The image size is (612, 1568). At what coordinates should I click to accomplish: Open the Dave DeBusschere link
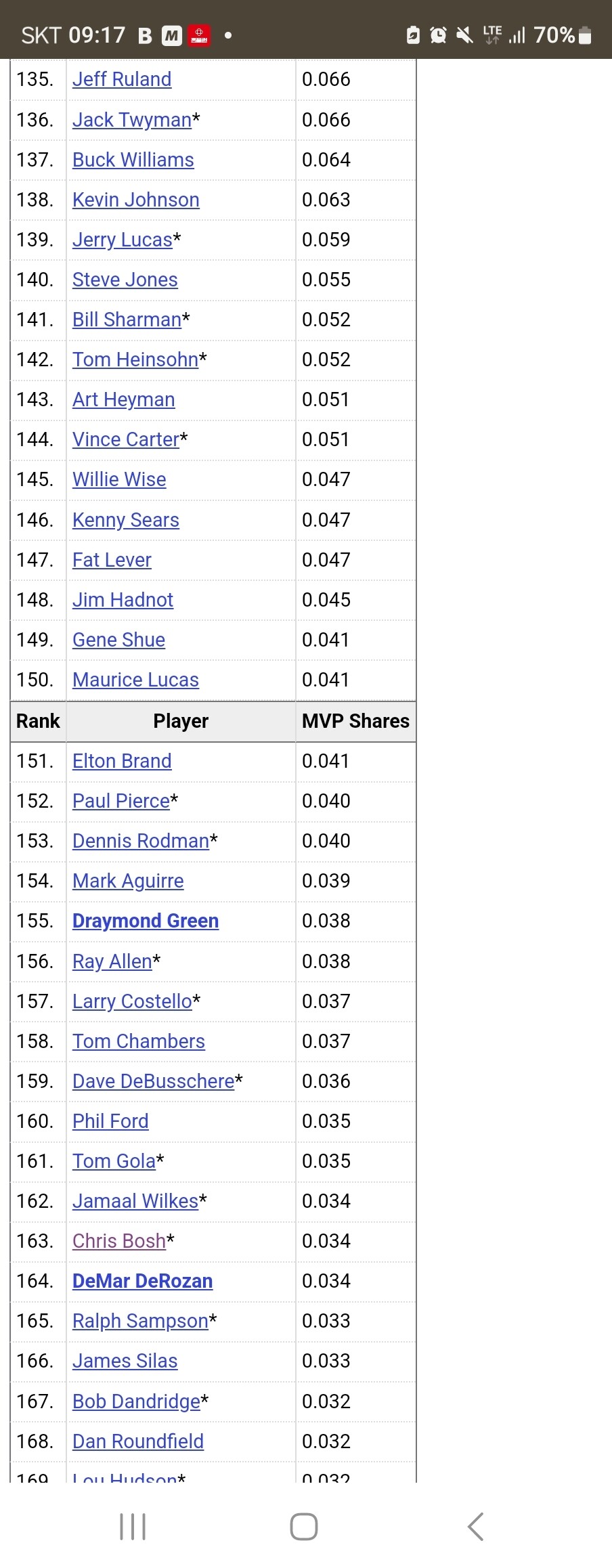click(x=154, y=1081)
